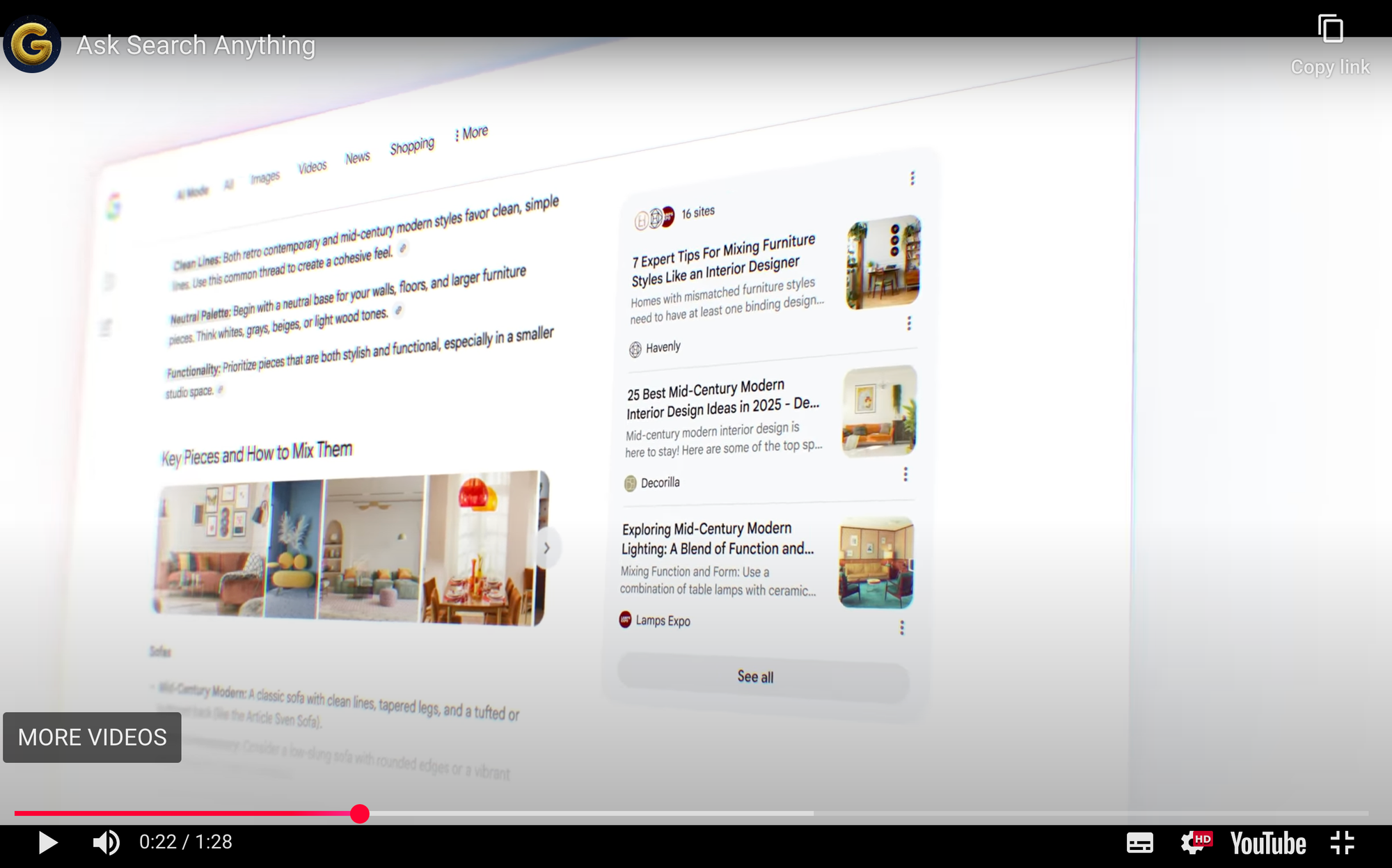Open '25 Best Mid-Century Modern Interior Design Ideas'
The width and height of the screenshot is (1392, 868).
(723, 399)
